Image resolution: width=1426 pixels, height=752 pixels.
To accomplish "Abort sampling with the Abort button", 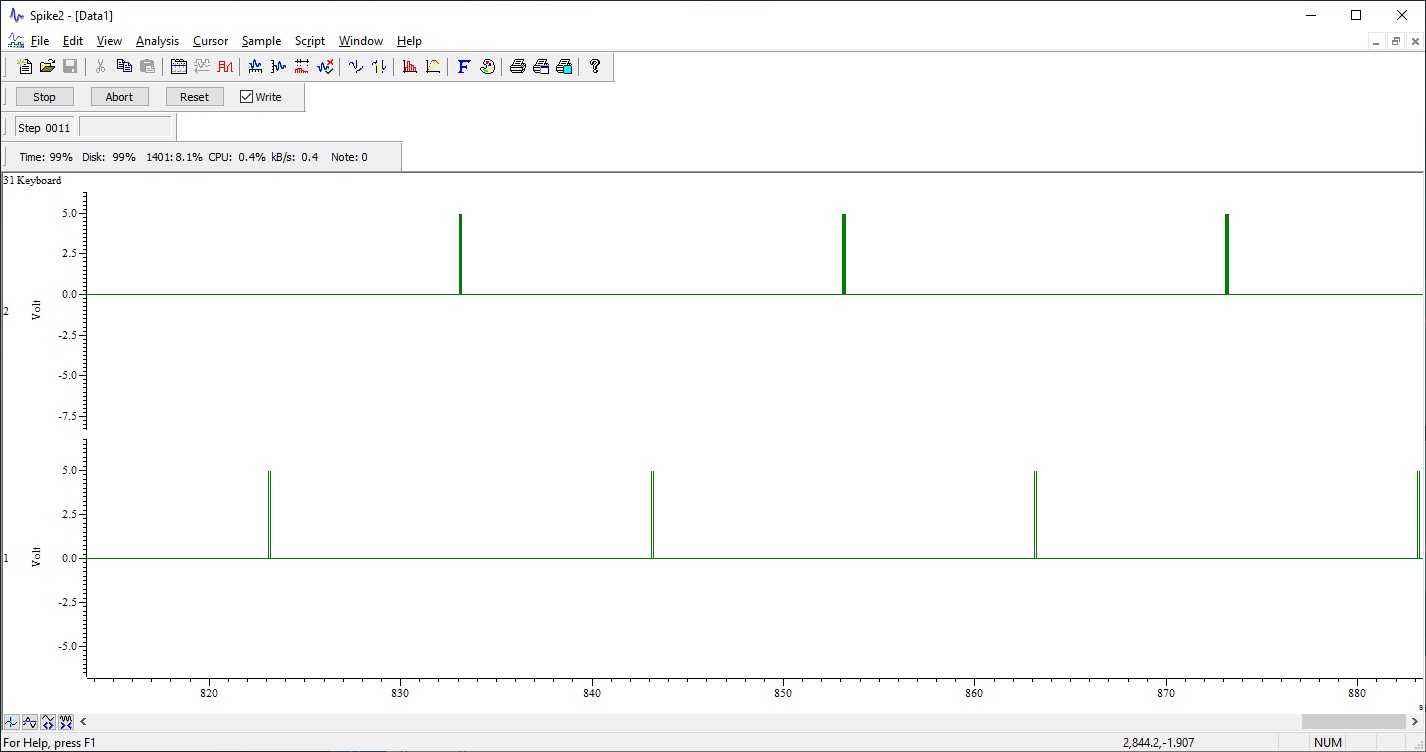I will [119, 97].
